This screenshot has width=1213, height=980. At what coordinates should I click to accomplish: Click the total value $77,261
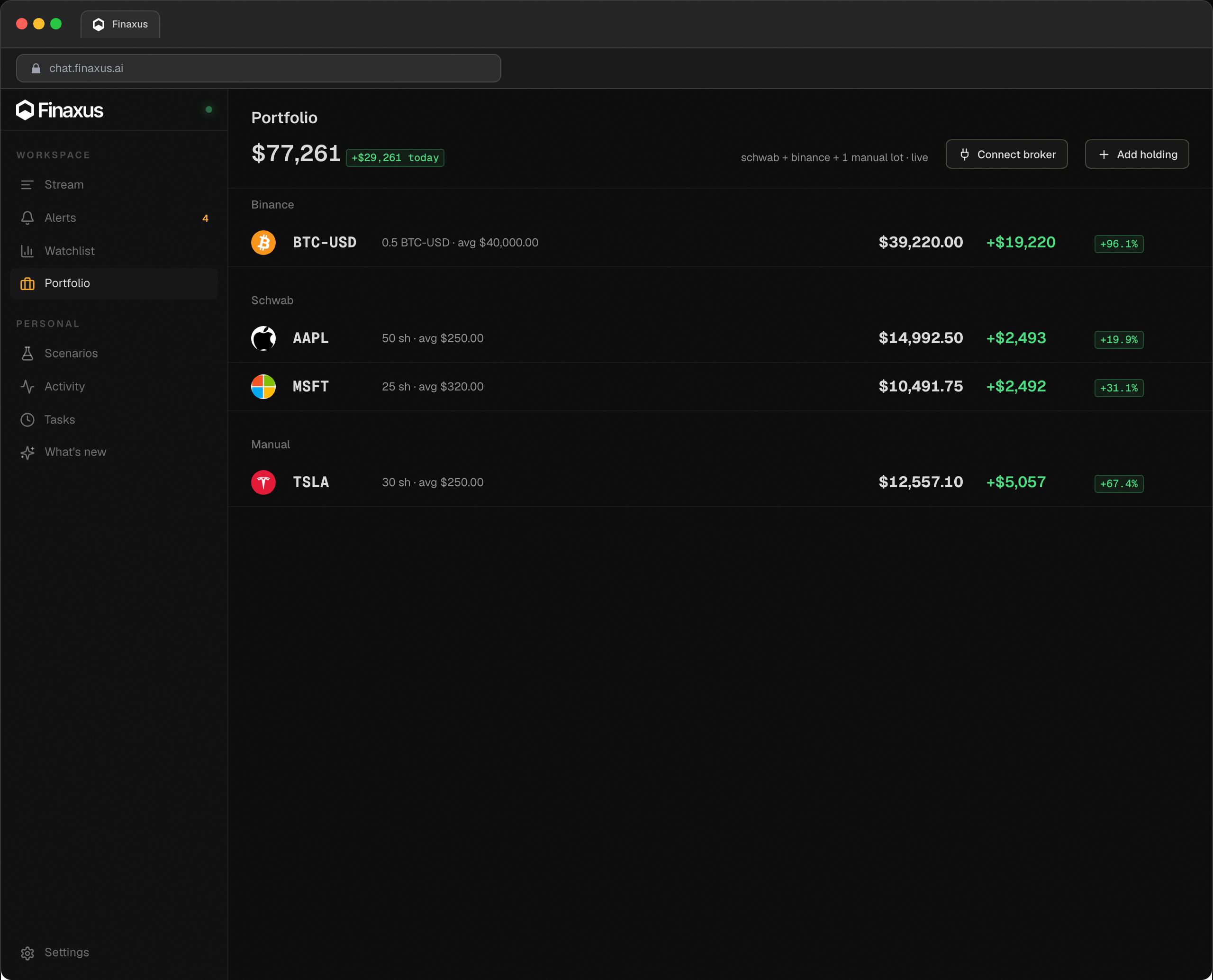click(x=296, y=154)
